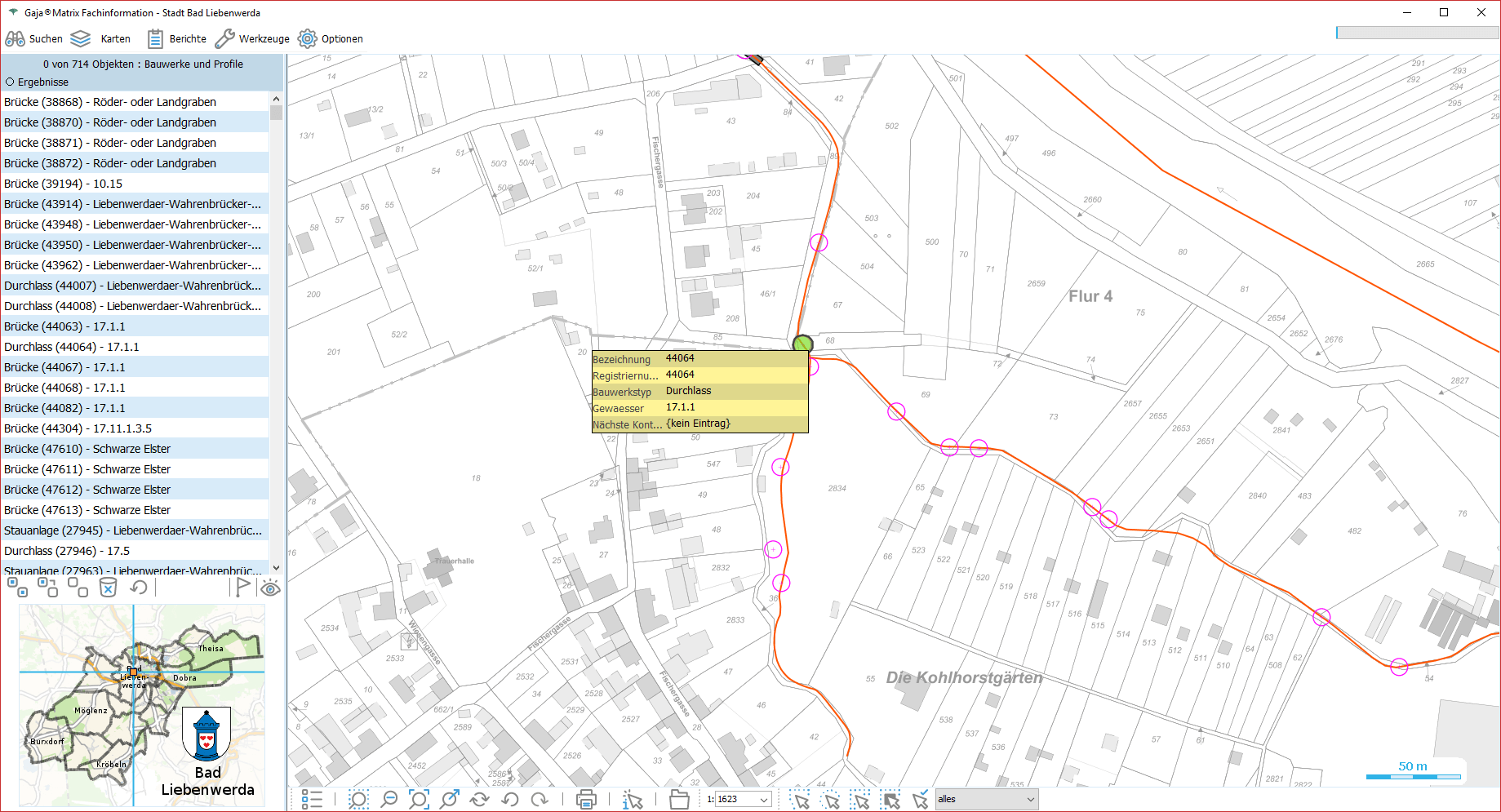This screenshot has height=812, width=1501.
Task: Click the zoom out magnifier icon
Action: click(x=389, y=800)
